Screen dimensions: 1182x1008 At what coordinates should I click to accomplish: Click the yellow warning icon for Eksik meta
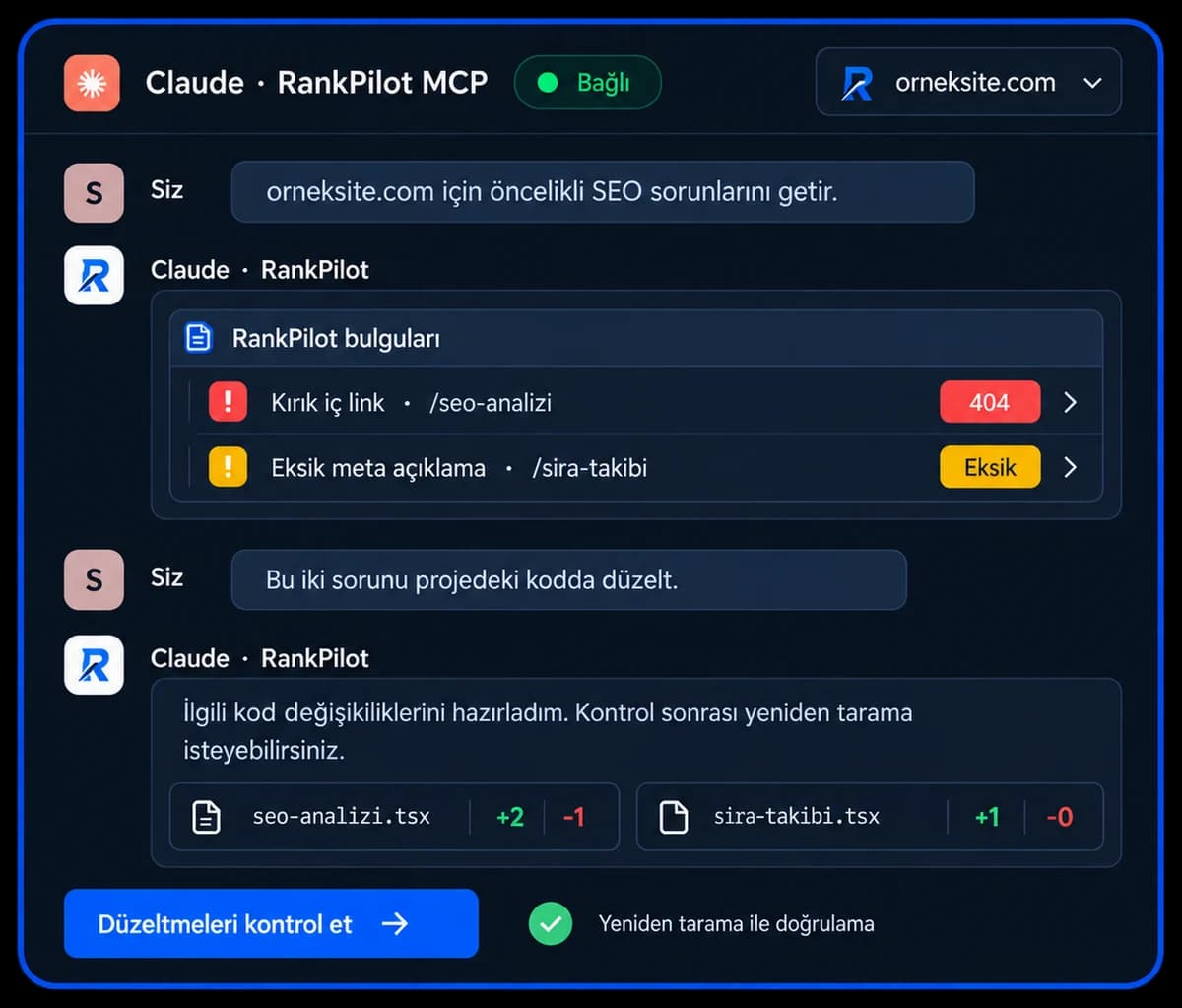(x=228, y=467)
